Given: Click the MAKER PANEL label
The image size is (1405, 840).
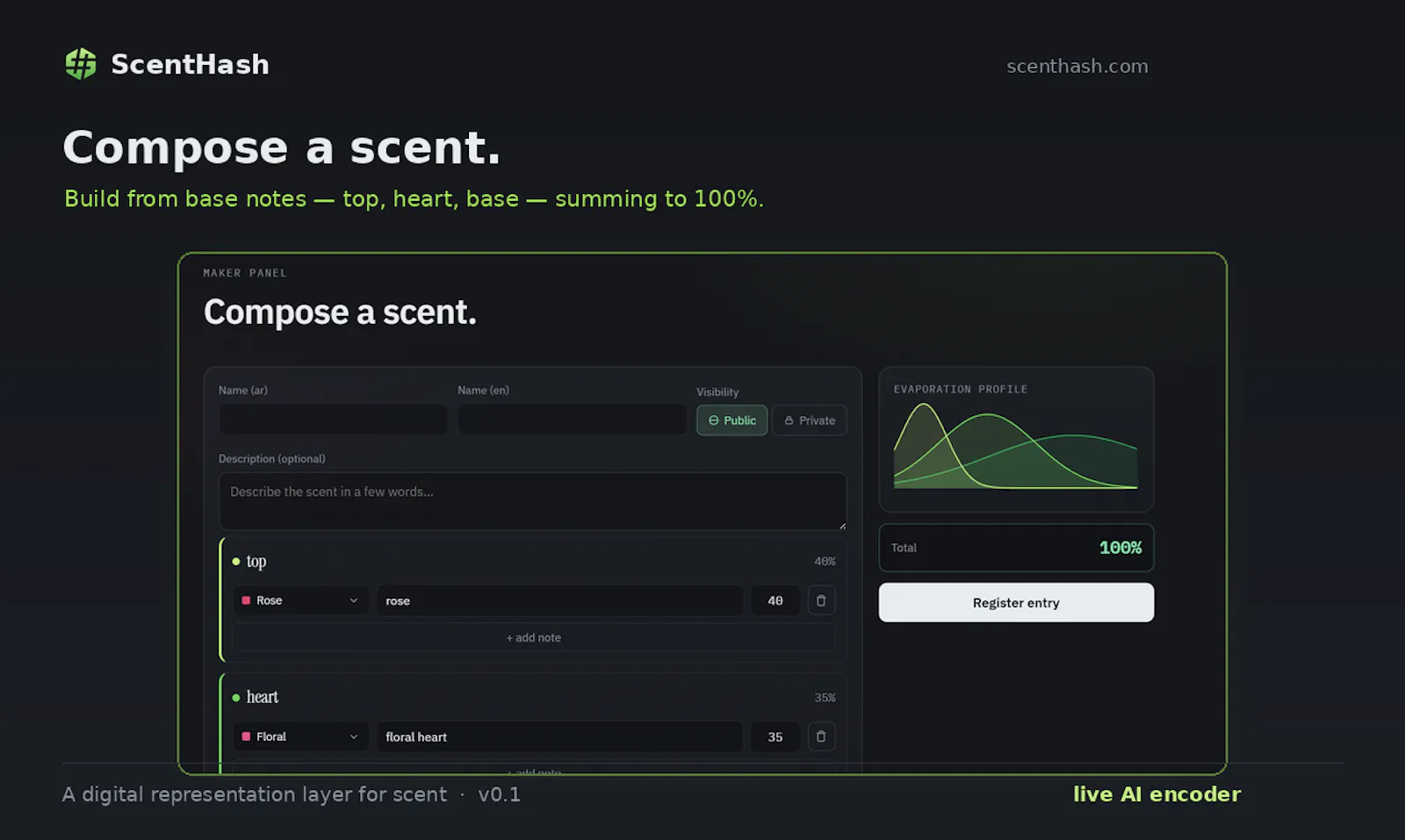Looking at the screenshot, I should pos(245,273).
